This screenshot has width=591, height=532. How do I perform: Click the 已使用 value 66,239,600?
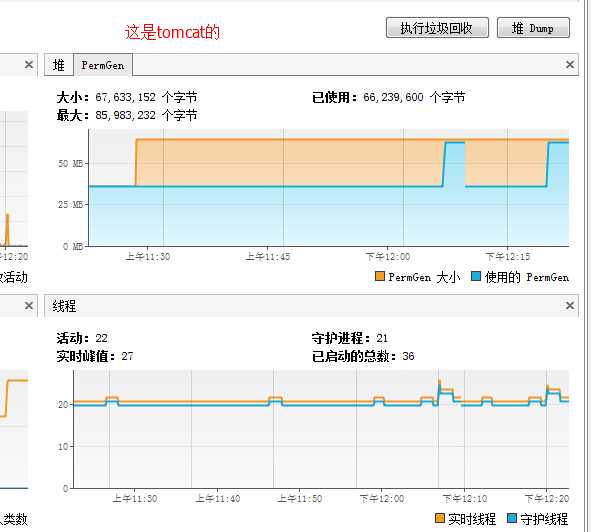[x=393, y=97]
